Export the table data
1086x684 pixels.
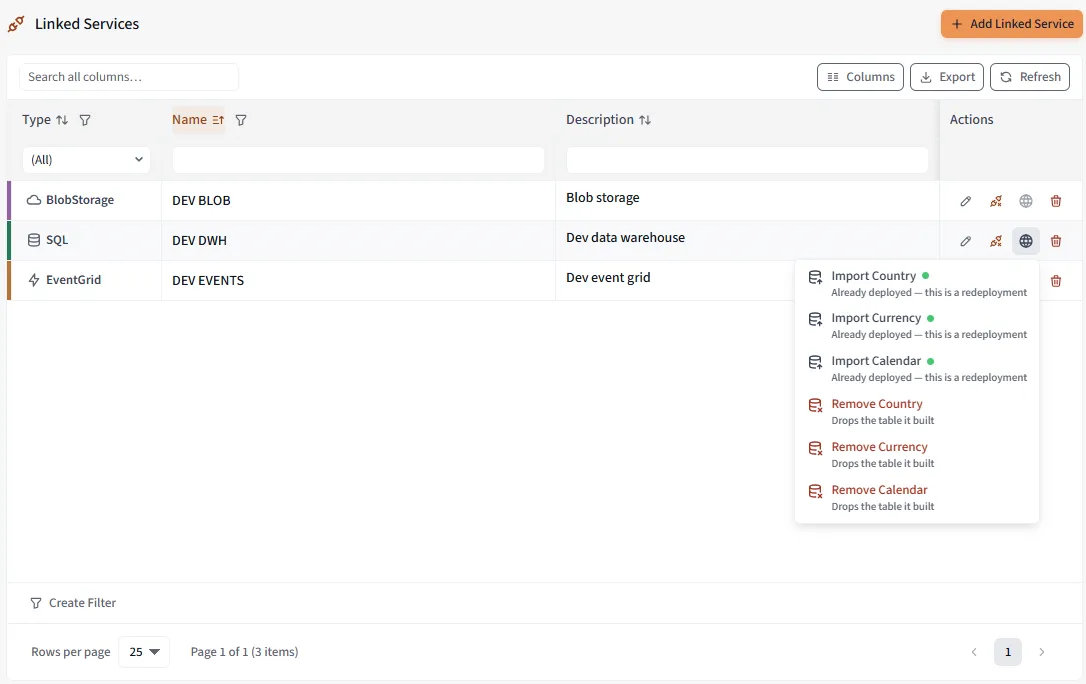(x=947, y=77)
